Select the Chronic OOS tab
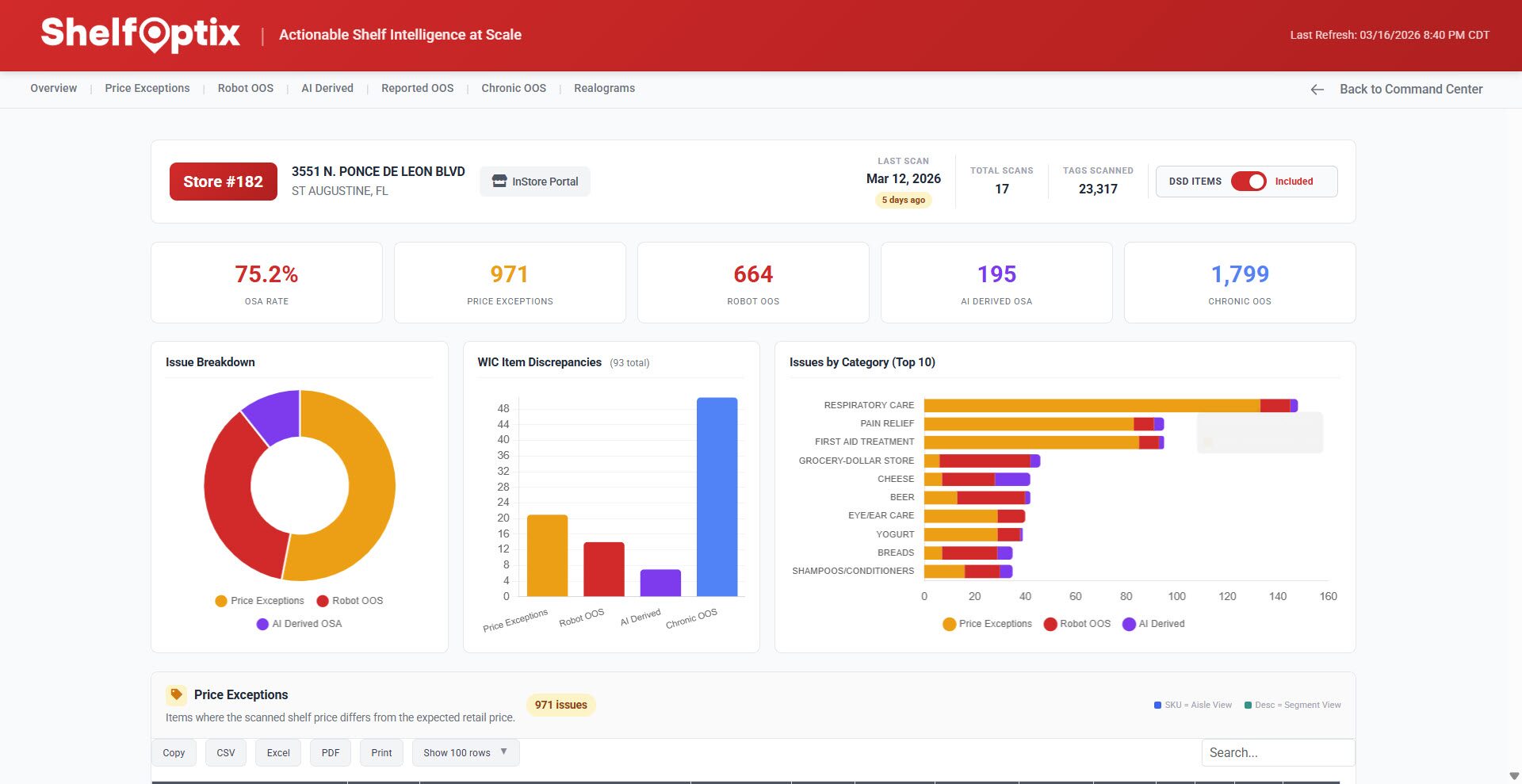Viewport: 1522px width, 784px height. [x=514, y=88]
